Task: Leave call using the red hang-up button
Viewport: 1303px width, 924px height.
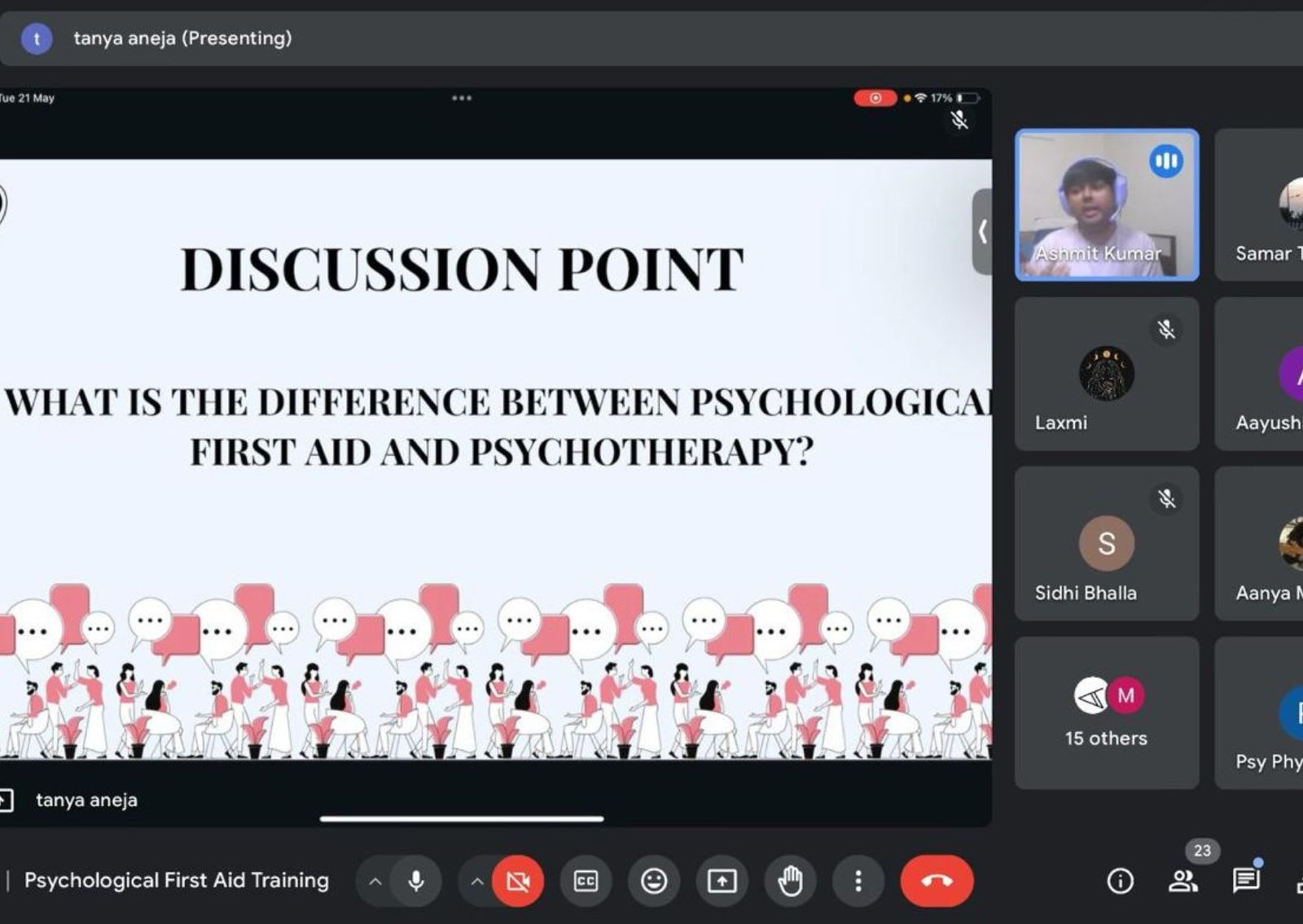Action: click(x=937, y=881)
